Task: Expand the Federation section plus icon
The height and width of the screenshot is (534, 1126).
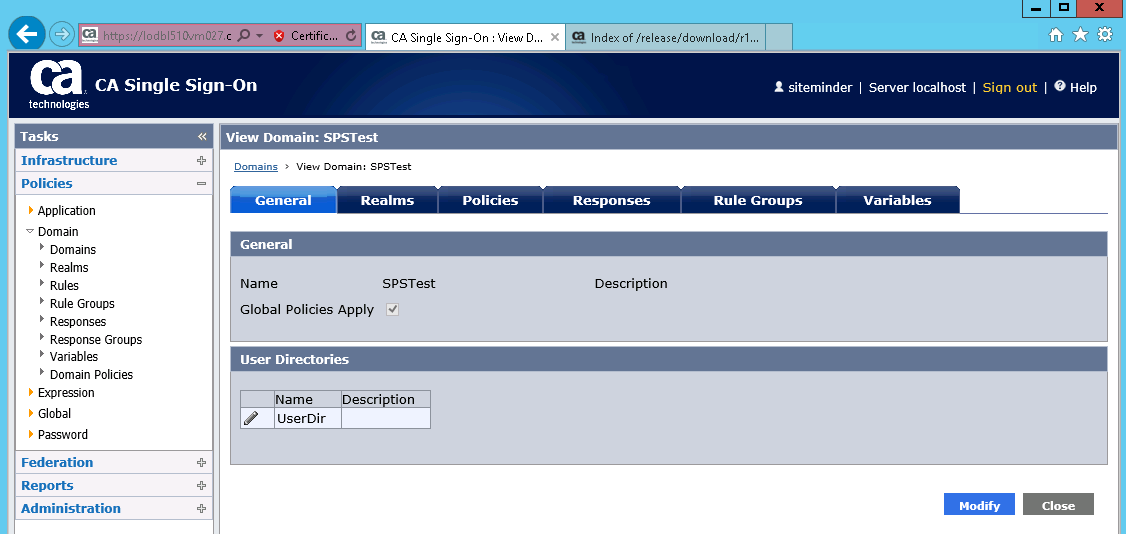Action: 202,463
